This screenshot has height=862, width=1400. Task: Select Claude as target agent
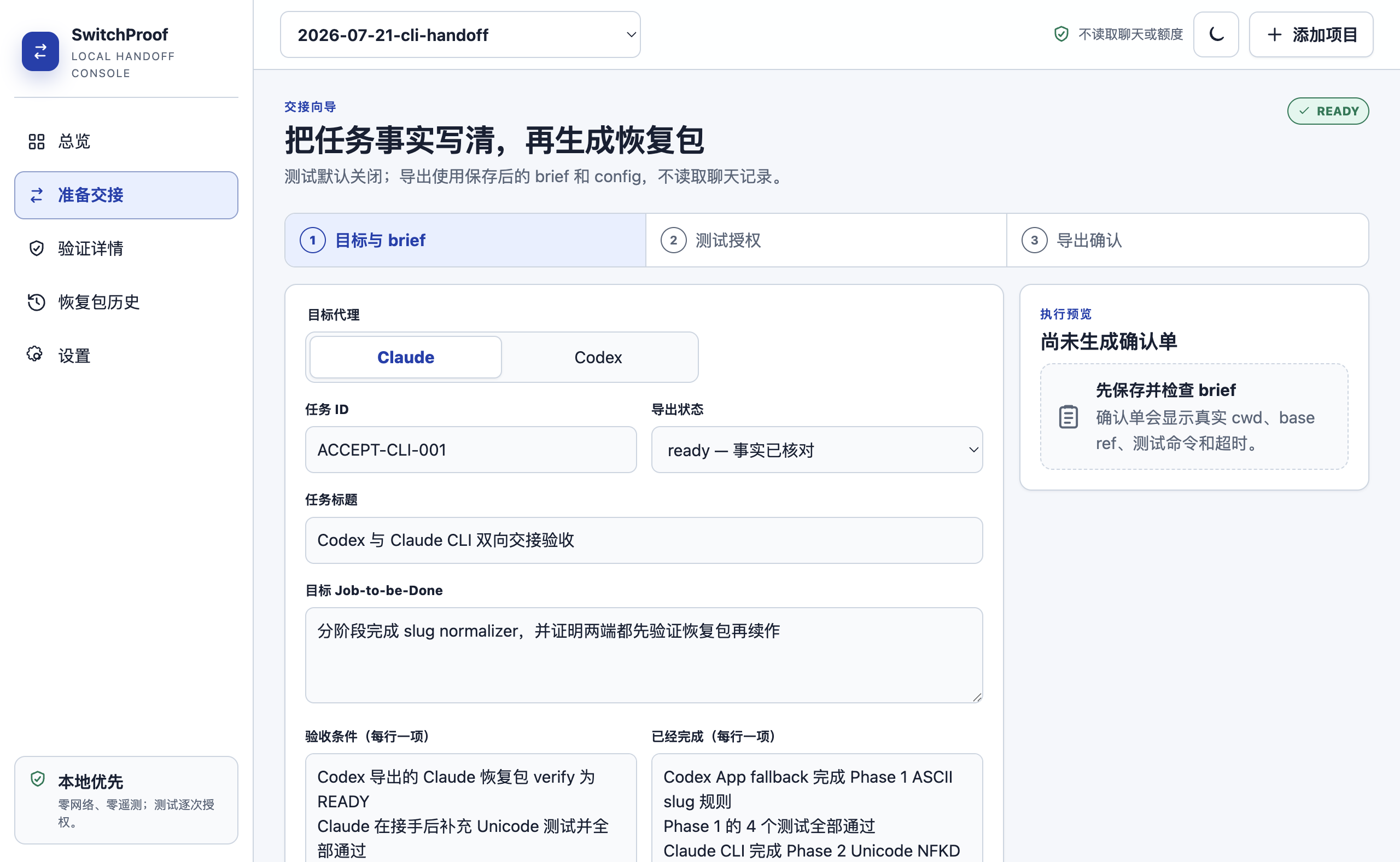pyautogui.click(x=405, y=357)
